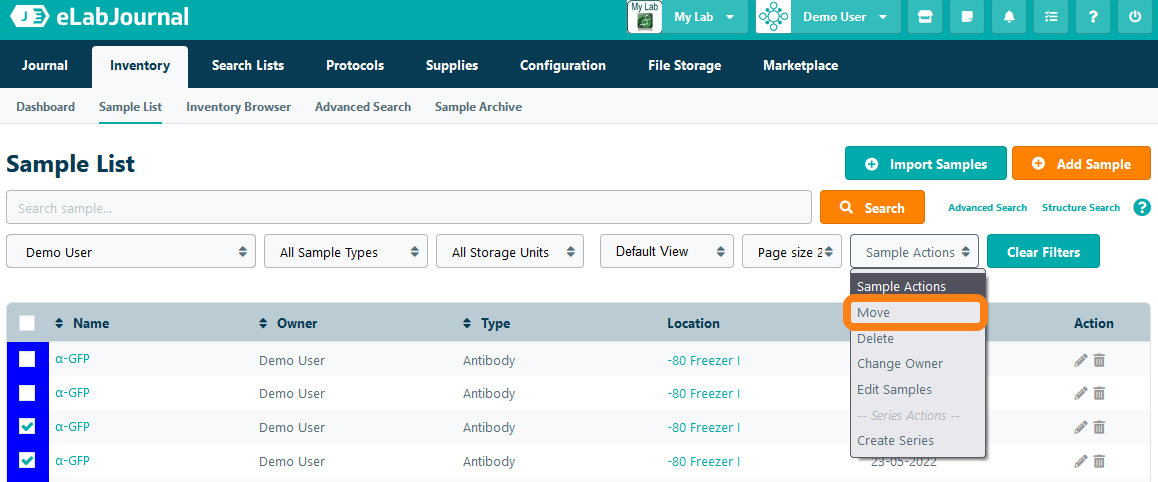Open the marketplace store icon in header
This screenshot has height=482, width=1158.
(925, 17)
